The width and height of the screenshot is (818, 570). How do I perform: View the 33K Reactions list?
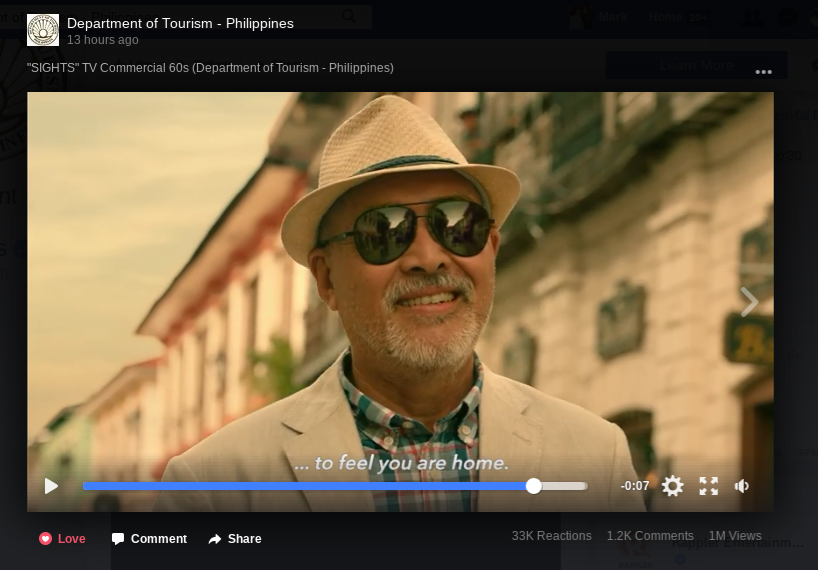tap(551, 536)
